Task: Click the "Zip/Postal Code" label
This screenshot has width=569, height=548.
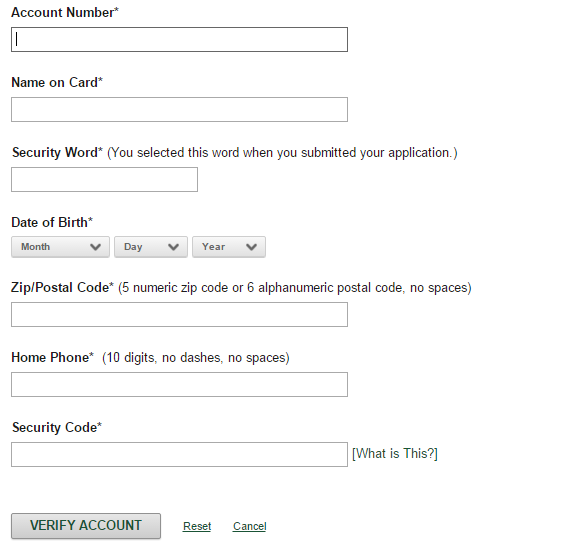Action: coord(62,287)
